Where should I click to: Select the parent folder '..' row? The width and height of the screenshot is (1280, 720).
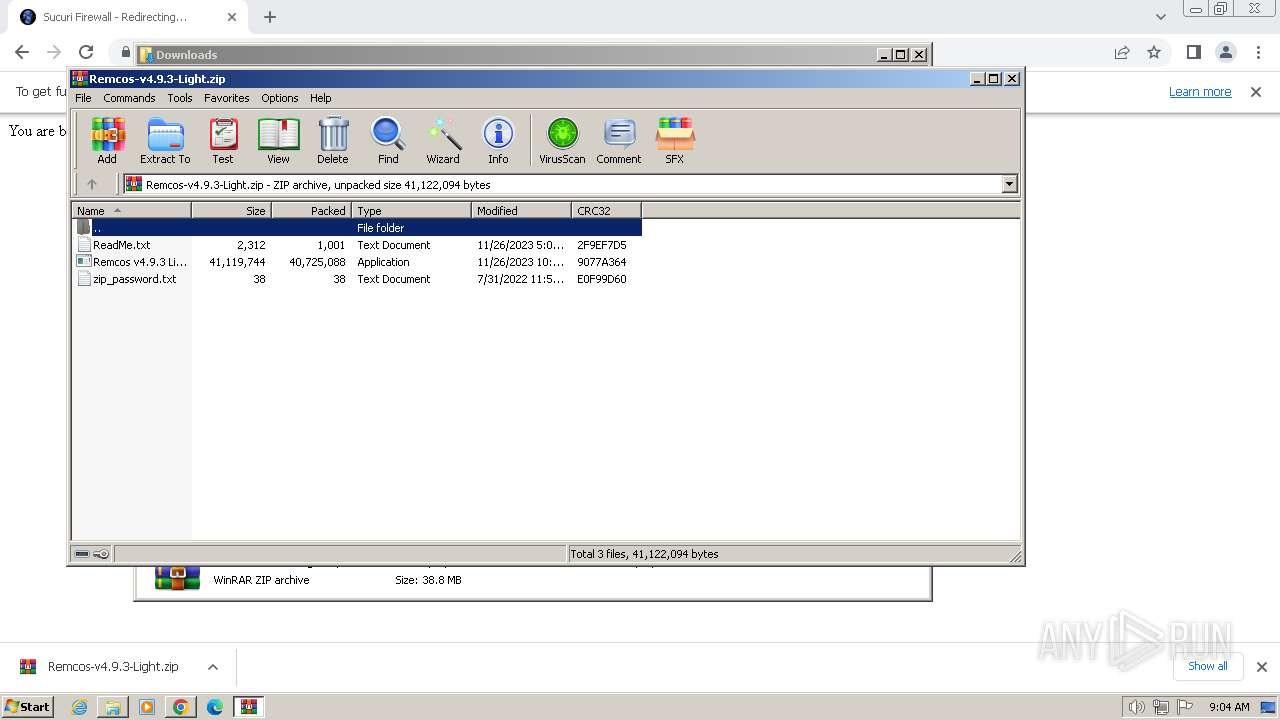click(357, 228)
